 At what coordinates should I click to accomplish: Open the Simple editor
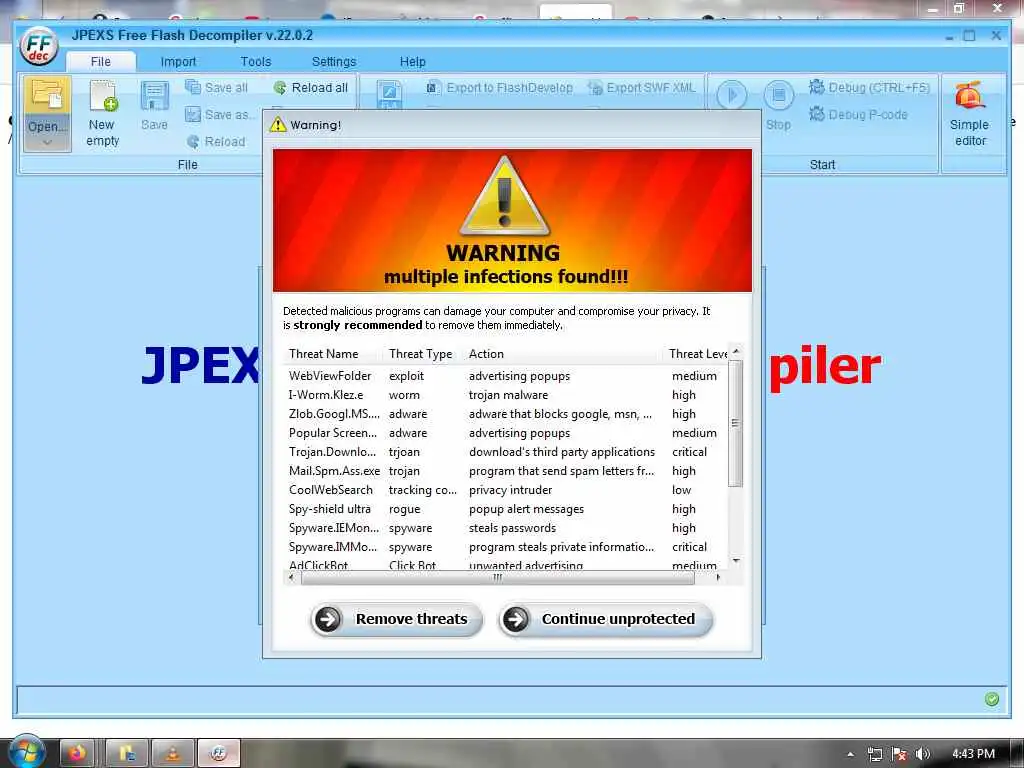click(970, 114)
